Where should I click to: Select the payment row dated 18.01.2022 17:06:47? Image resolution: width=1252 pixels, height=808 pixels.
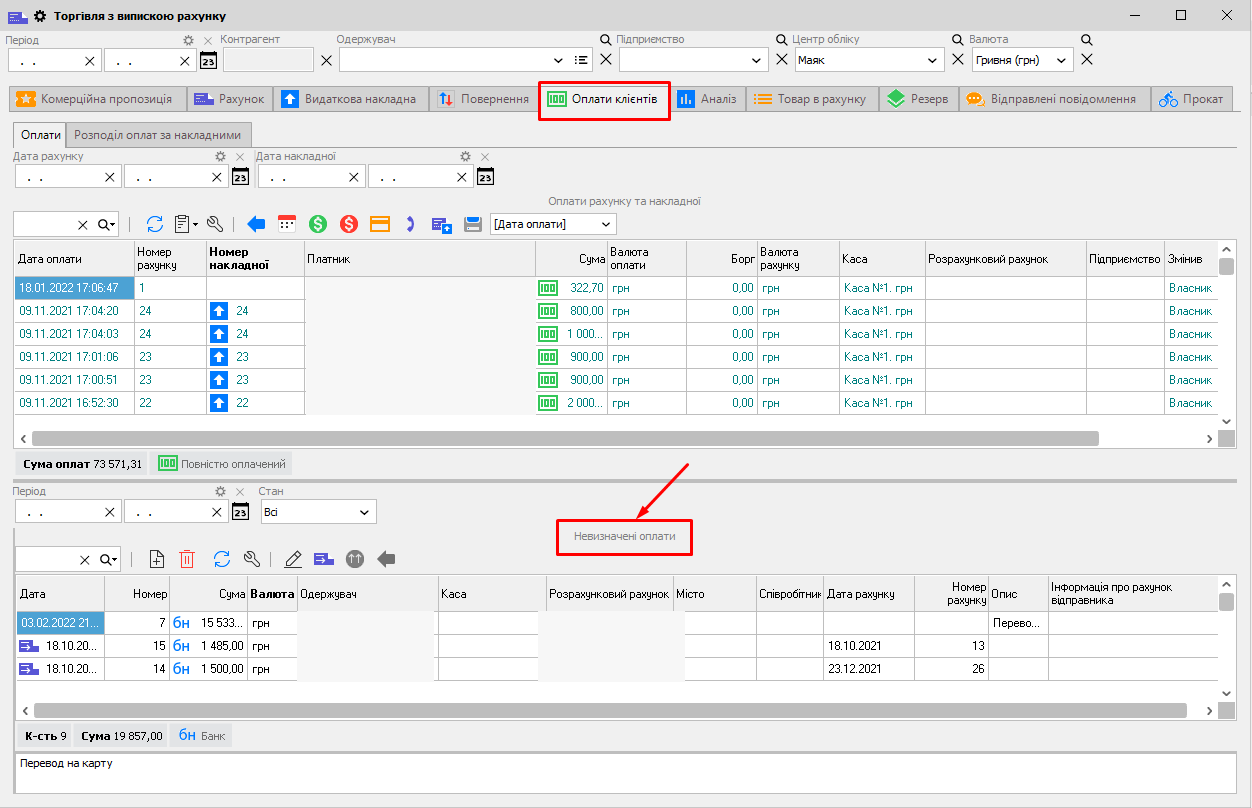click(x=615, y=288)
